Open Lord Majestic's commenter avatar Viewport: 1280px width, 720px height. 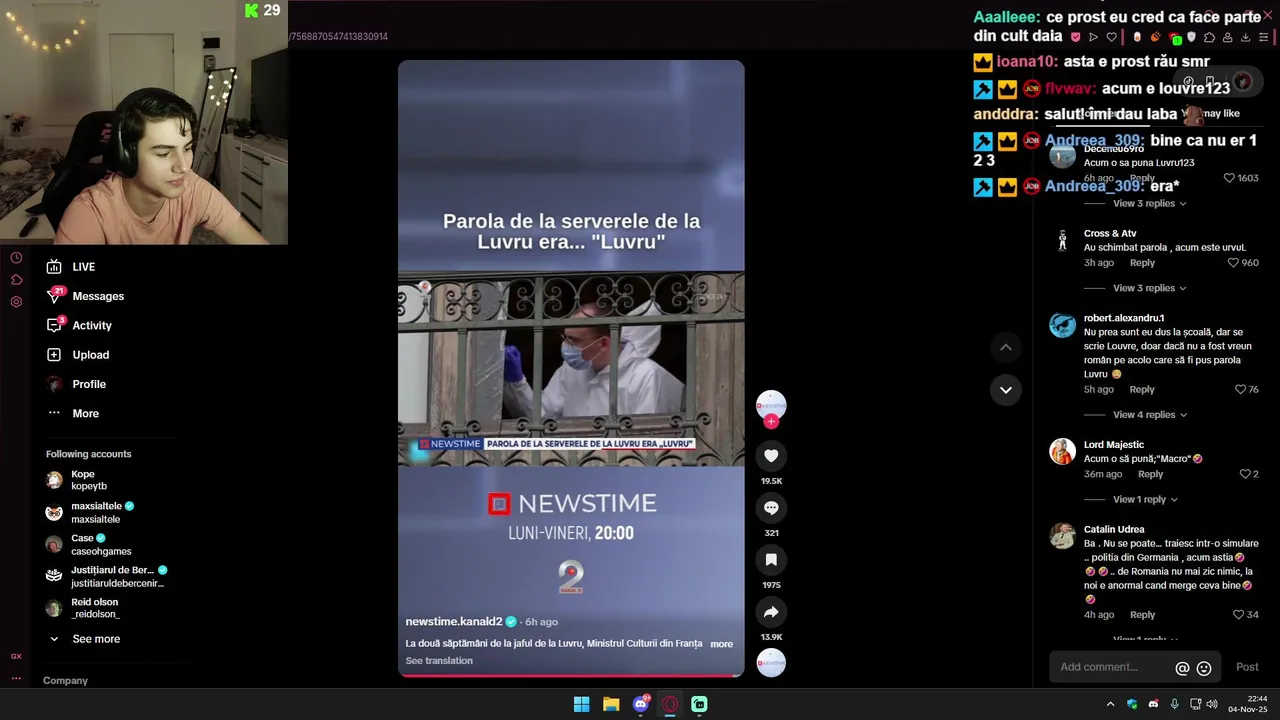[1062, 451]
